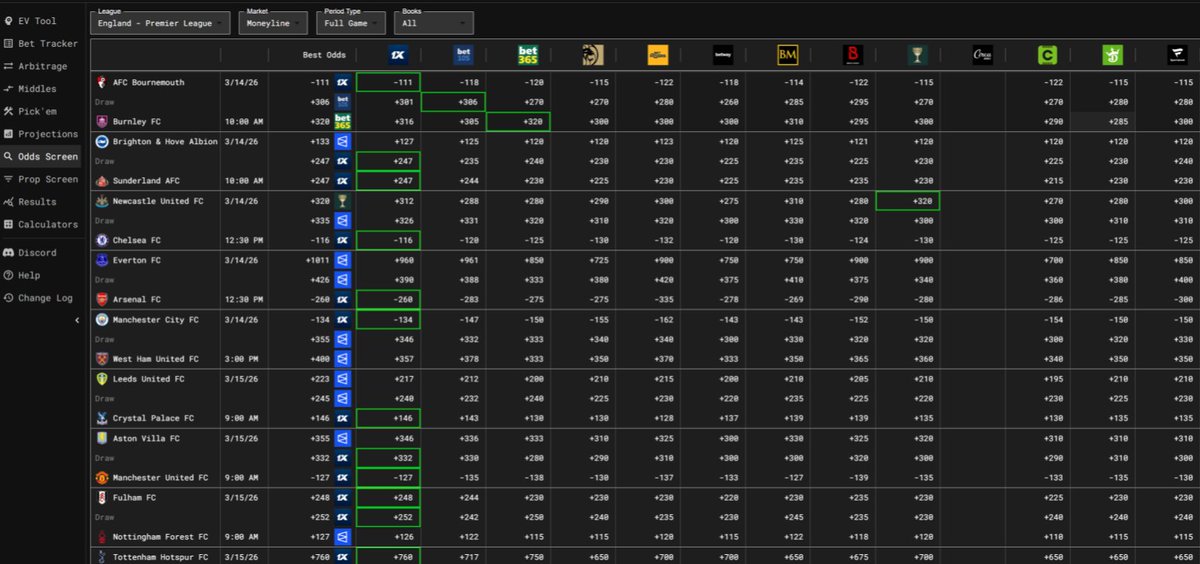Screen dimensions: 1200x564
Task: Open the Calculators page
Action: (41, 225)
